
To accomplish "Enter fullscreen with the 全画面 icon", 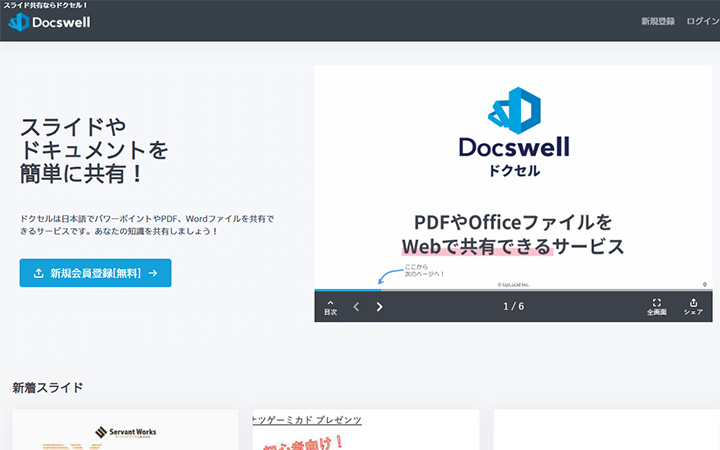I will [x=657, y=307].
